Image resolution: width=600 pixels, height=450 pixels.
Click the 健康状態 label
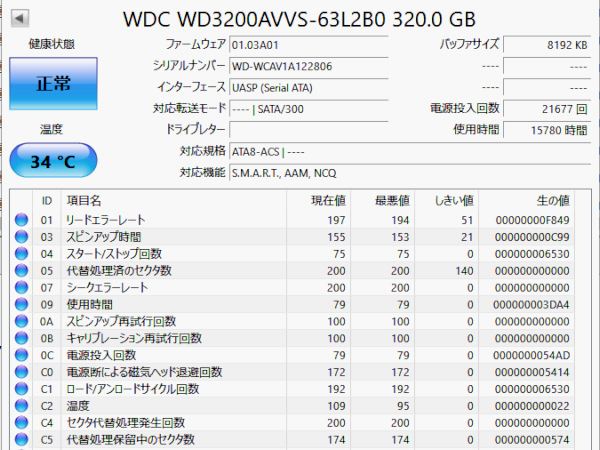(x=52, y=44)
